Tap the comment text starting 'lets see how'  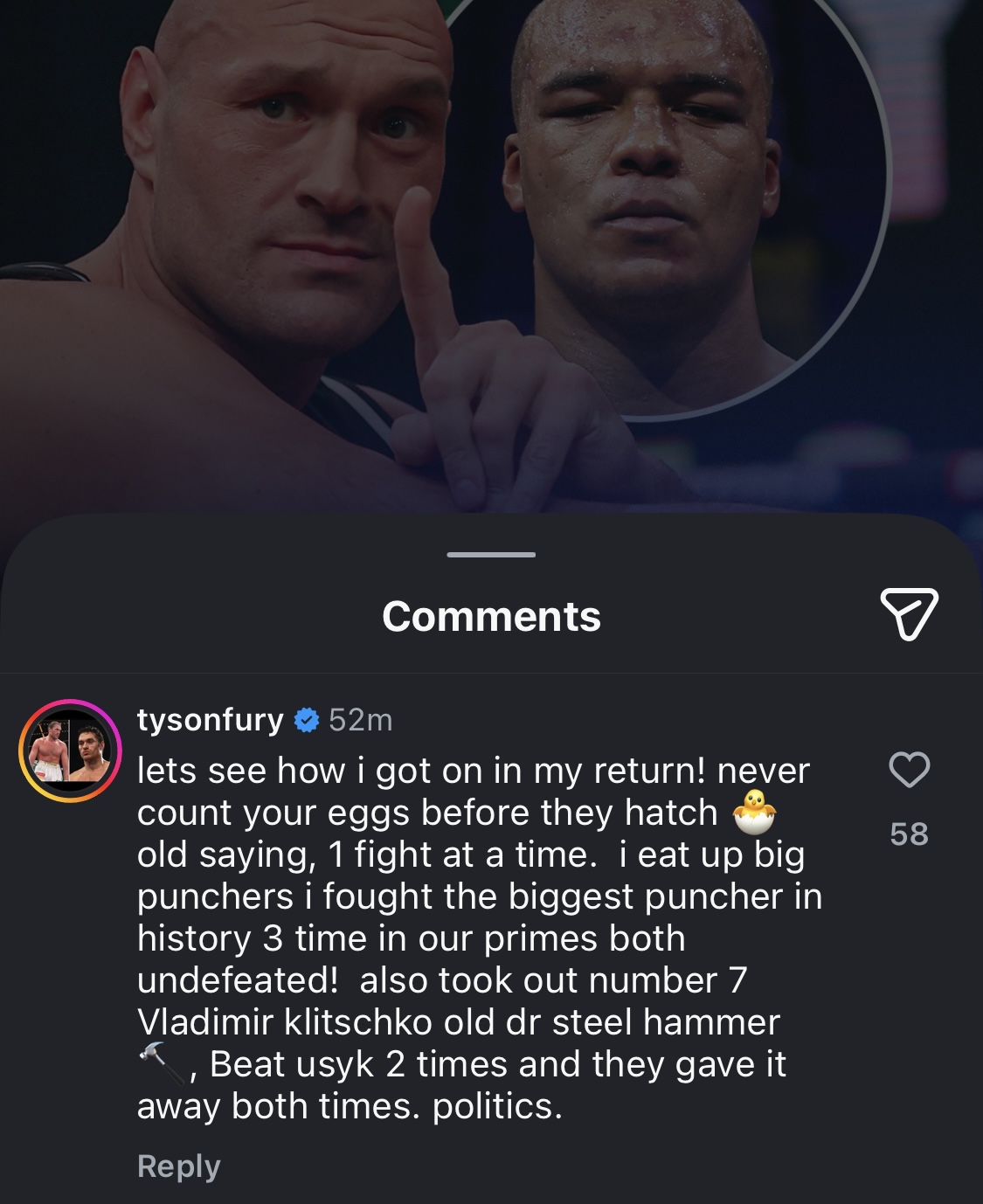[x=480, y=938]
